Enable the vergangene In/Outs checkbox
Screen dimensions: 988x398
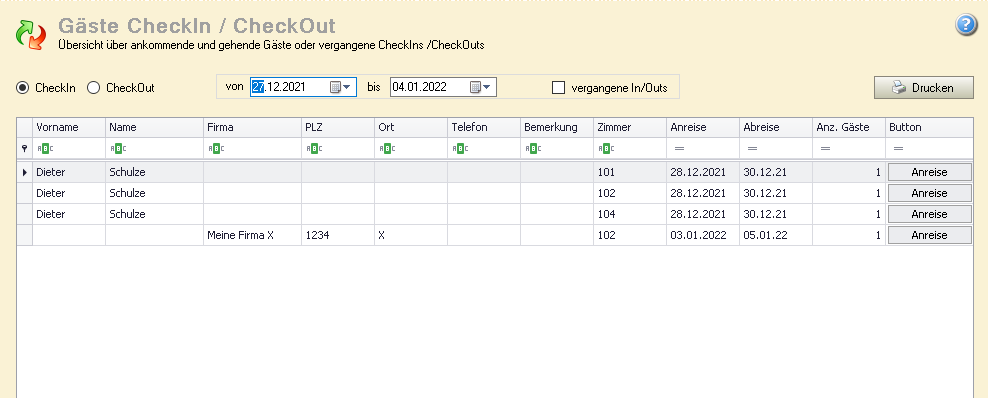click(558, 88)
